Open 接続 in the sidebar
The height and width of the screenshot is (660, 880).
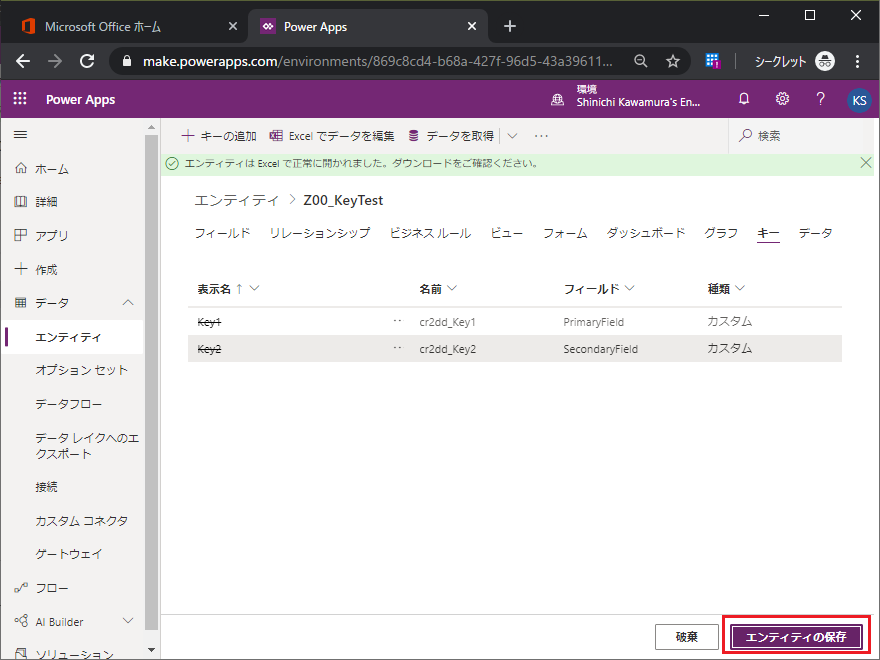pos(46,487)
